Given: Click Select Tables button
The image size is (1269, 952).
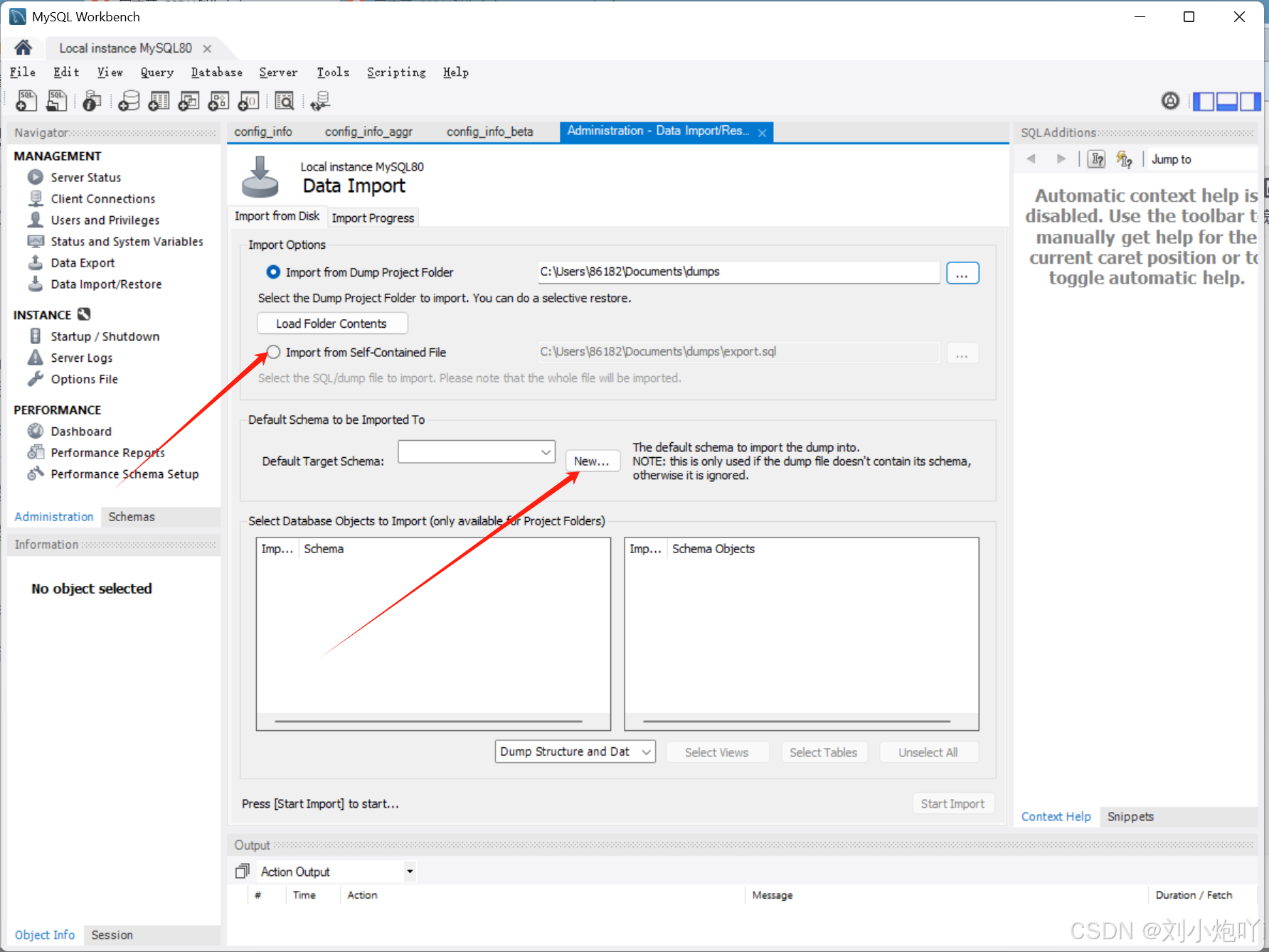Looking at the screenshot, I should point(823,752).
